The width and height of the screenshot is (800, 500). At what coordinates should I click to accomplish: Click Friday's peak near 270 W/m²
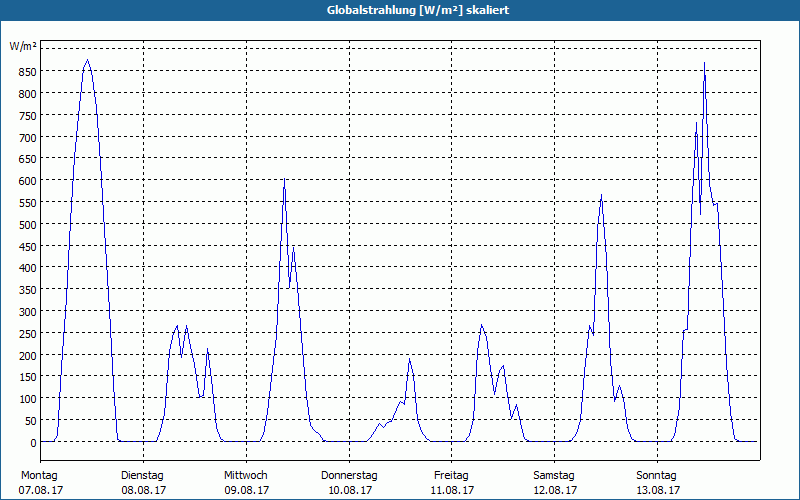coord(481,325)
